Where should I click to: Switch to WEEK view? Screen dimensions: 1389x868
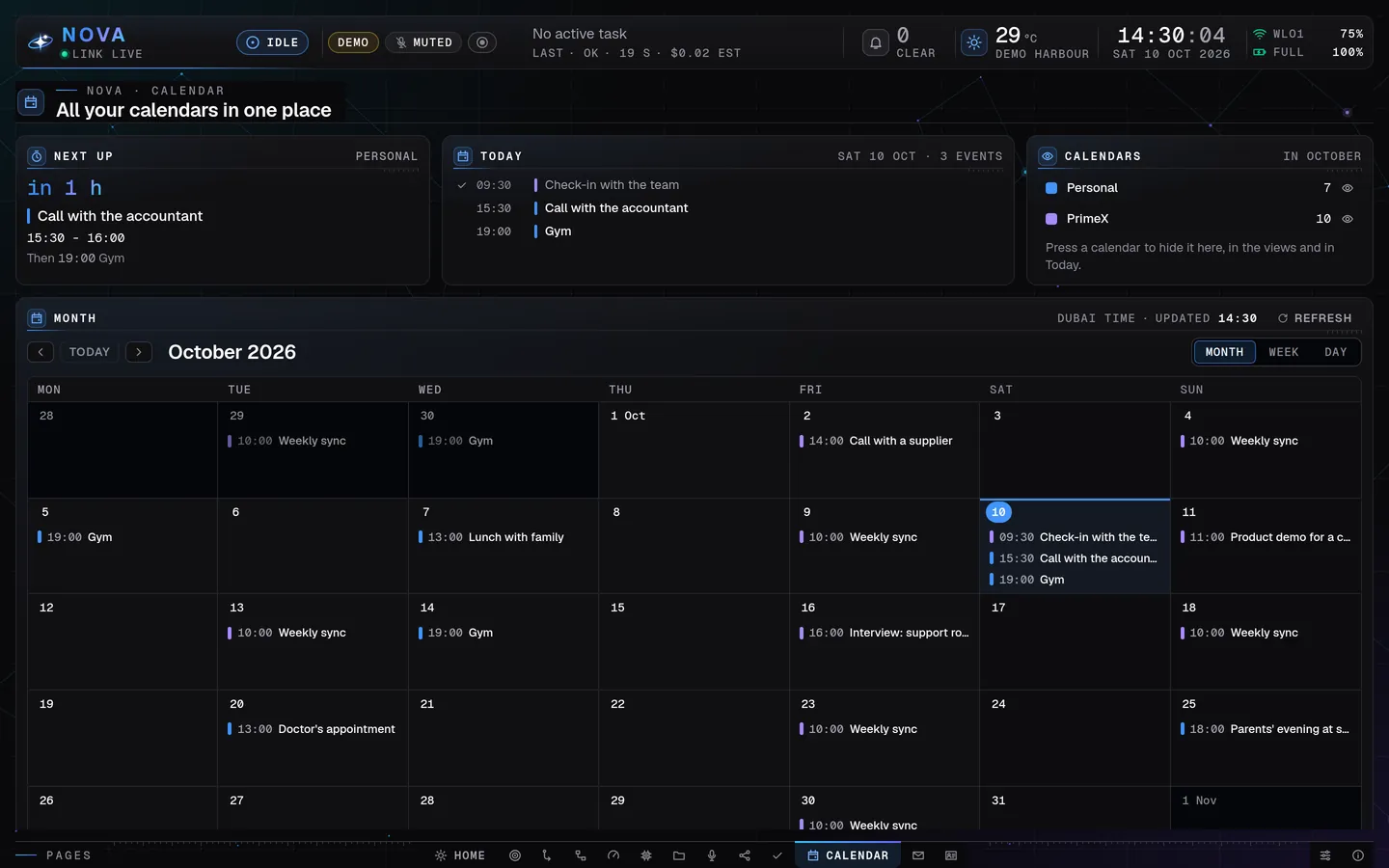(1284, 352)
